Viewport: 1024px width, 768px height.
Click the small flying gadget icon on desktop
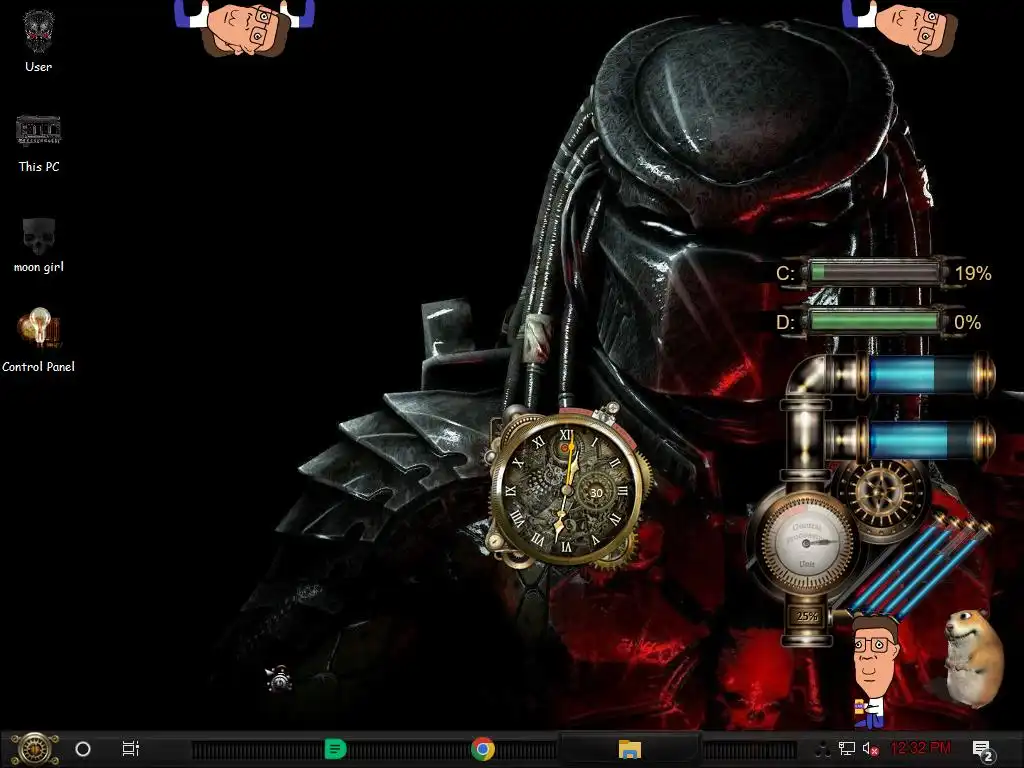280,679
